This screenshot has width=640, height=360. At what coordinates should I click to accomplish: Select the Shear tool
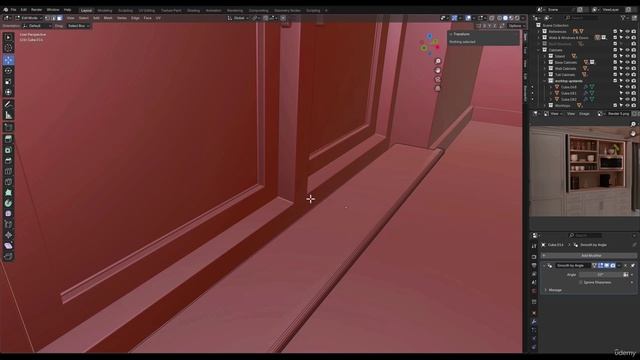tap(8, 245)
